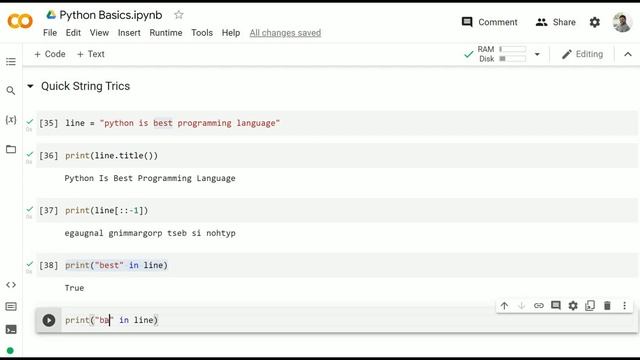Open the find and replace sidebar icon
Viewport: 640px width, 360px height.
click(11, 91)
